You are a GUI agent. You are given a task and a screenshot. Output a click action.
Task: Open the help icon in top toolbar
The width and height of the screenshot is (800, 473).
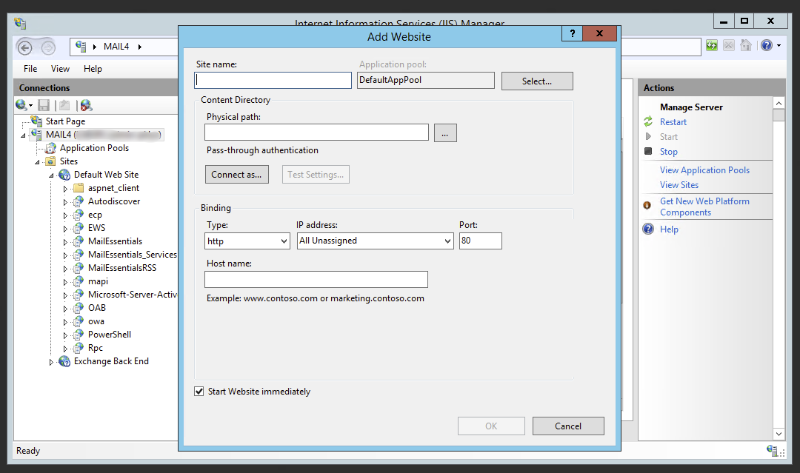(x=766, y=46)
